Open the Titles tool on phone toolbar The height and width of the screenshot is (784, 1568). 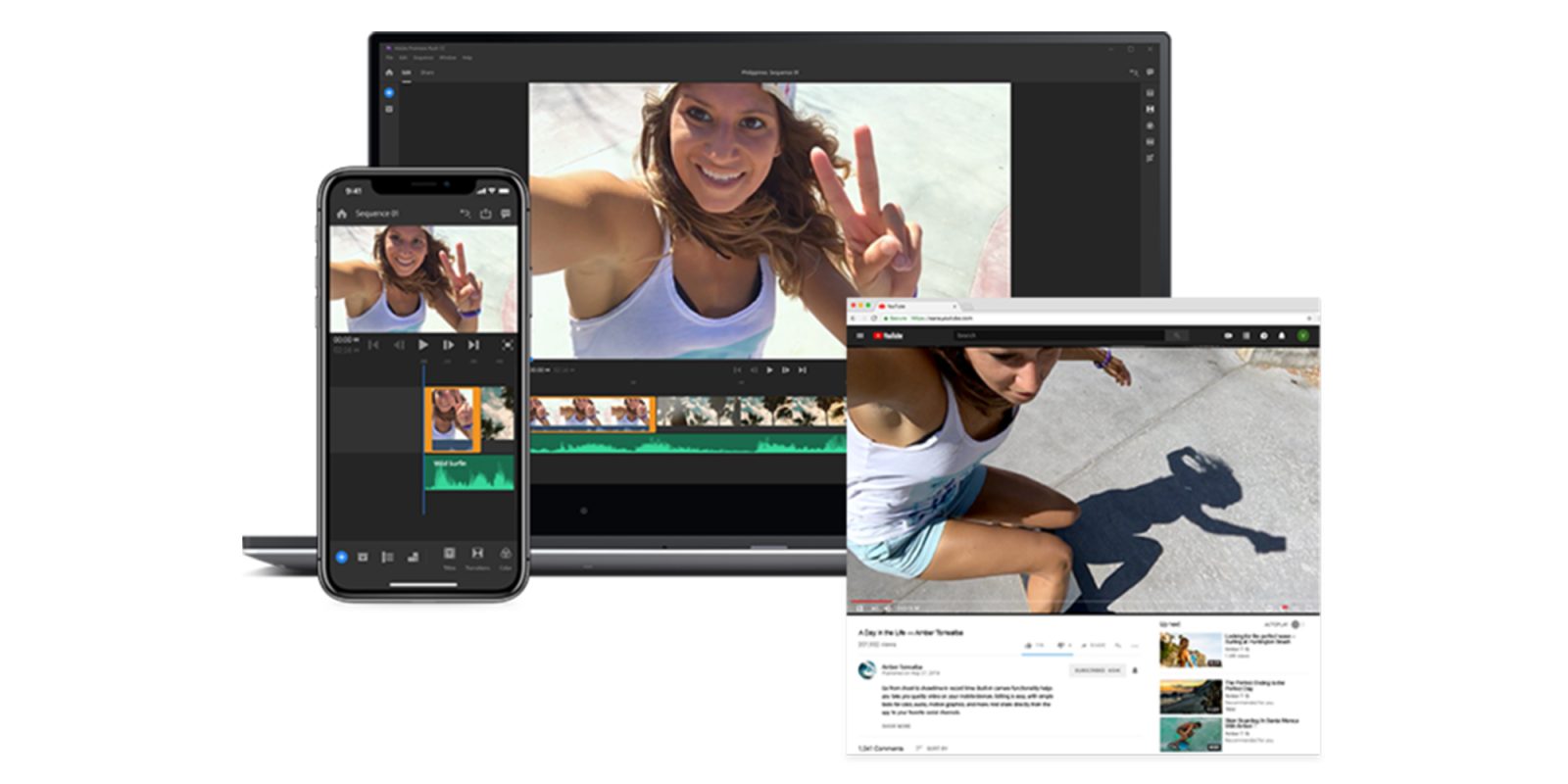pyautogui.click(x=449, y=556)
